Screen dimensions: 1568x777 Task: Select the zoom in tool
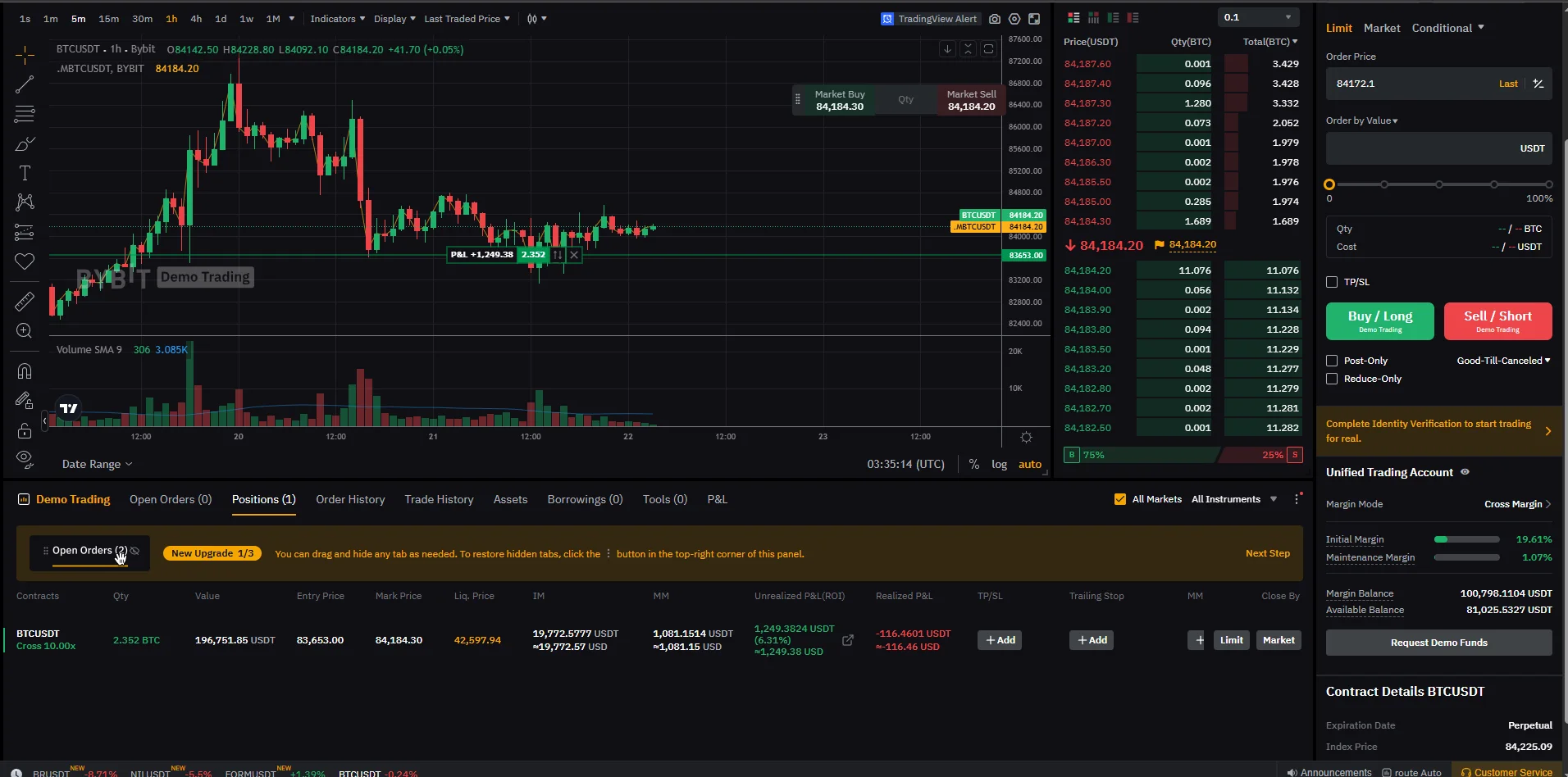(x=25, y=330)
